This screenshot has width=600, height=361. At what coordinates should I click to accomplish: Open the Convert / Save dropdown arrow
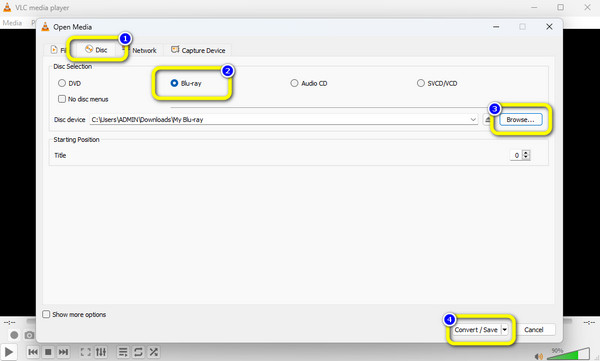[x=505, y=330]
